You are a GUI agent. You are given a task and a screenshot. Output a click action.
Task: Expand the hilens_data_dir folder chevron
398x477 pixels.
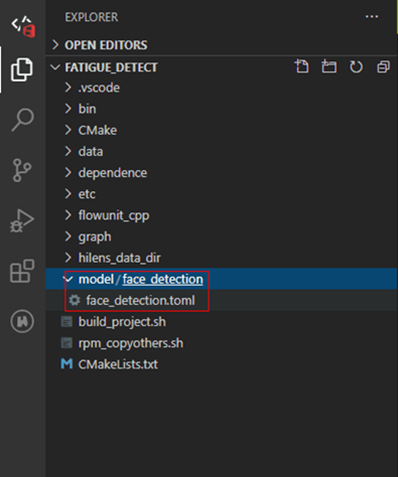tap(68, 258)
